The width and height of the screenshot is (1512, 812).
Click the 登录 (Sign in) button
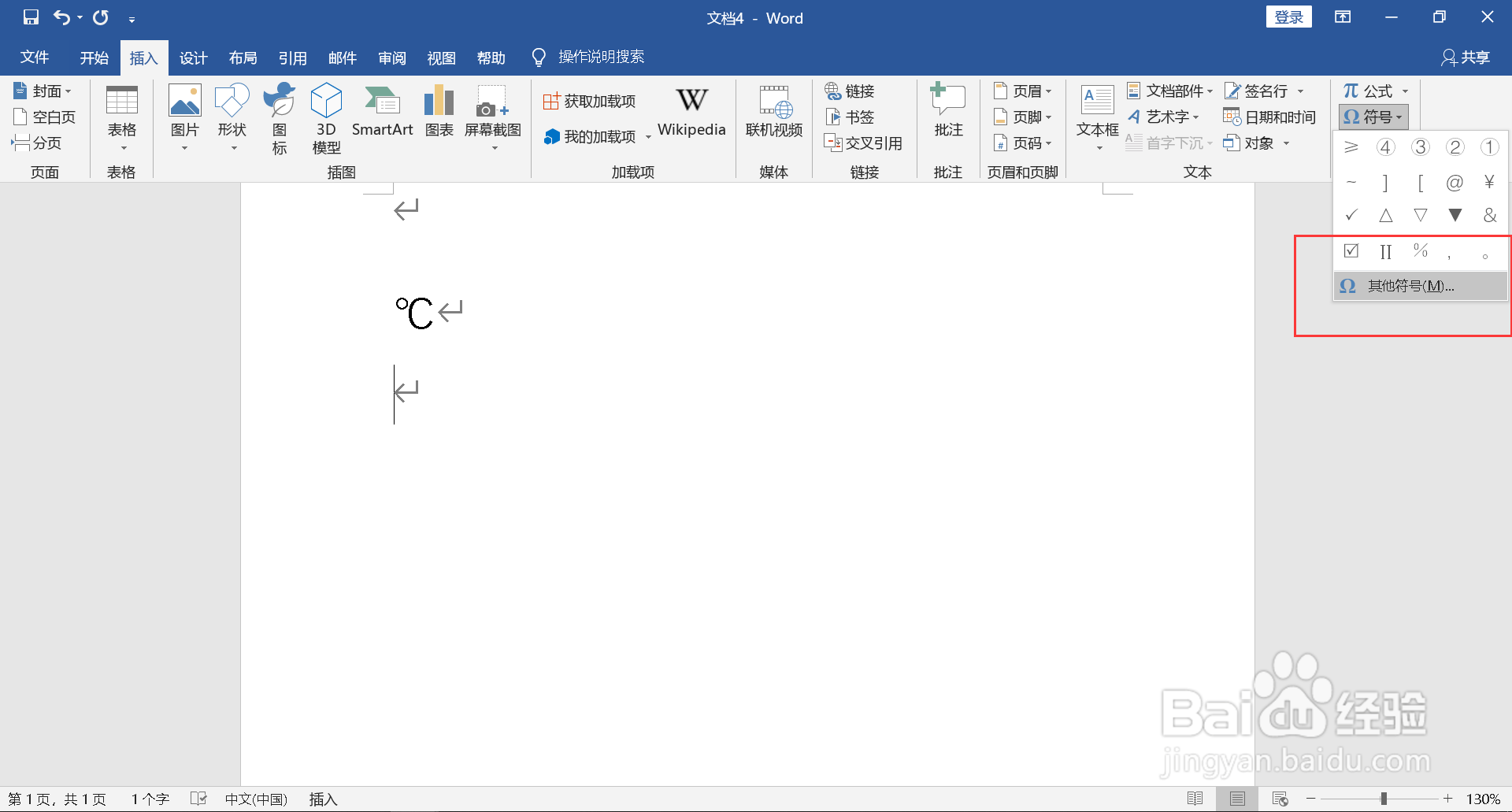coord(1288,16)
